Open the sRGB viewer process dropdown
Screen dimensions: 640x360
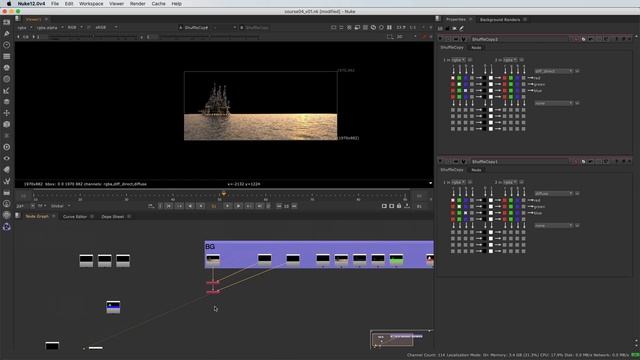point(106,27)
